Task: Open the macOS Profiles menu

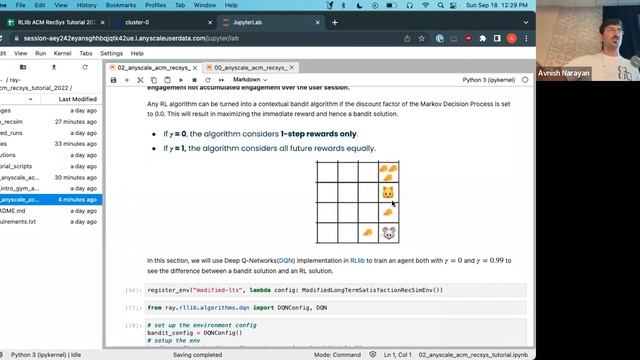Action: 156,5
